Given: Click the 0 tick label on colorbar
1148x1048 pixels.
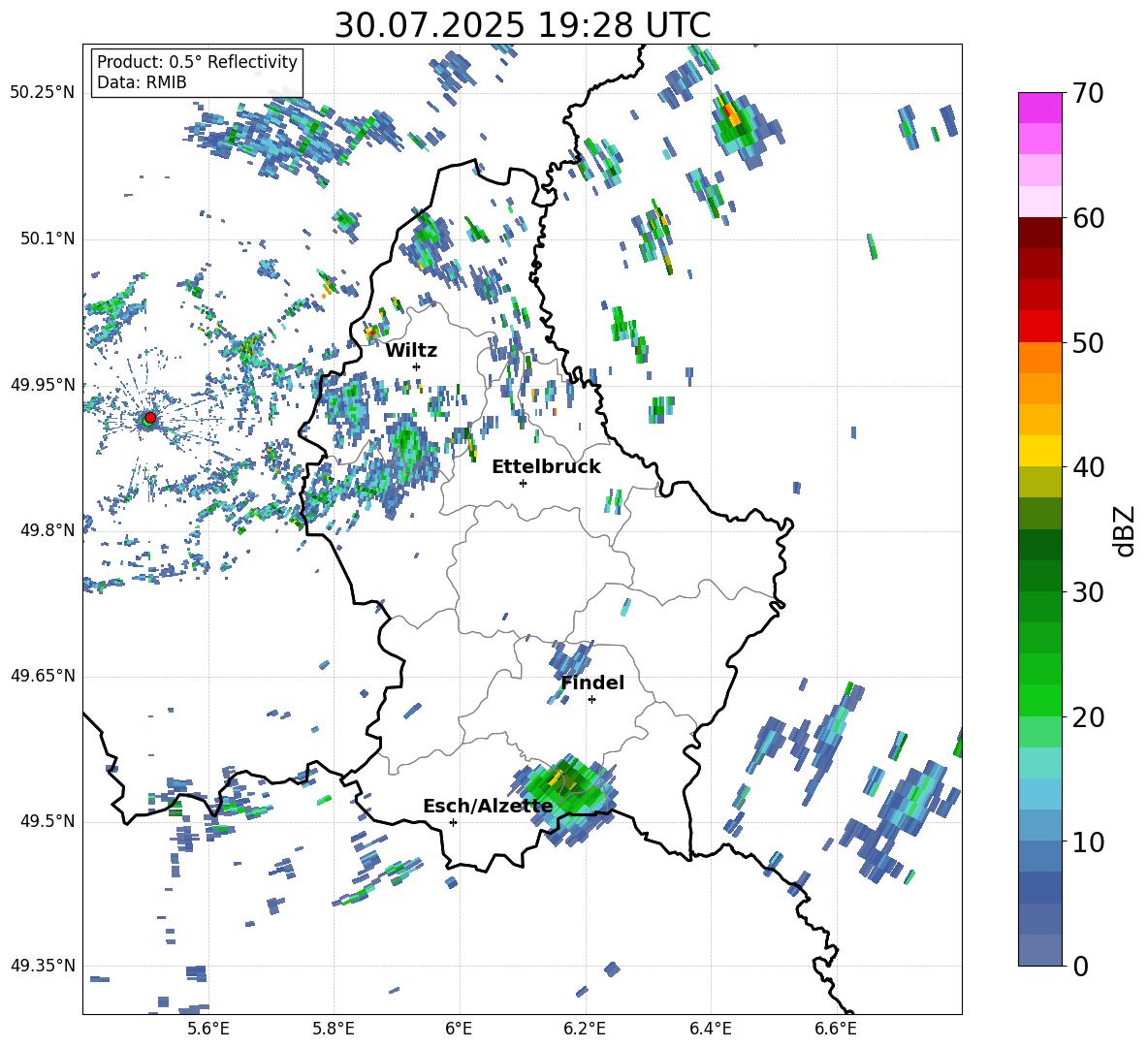Looking at the screenshot, I should [x=1080, y=966].
